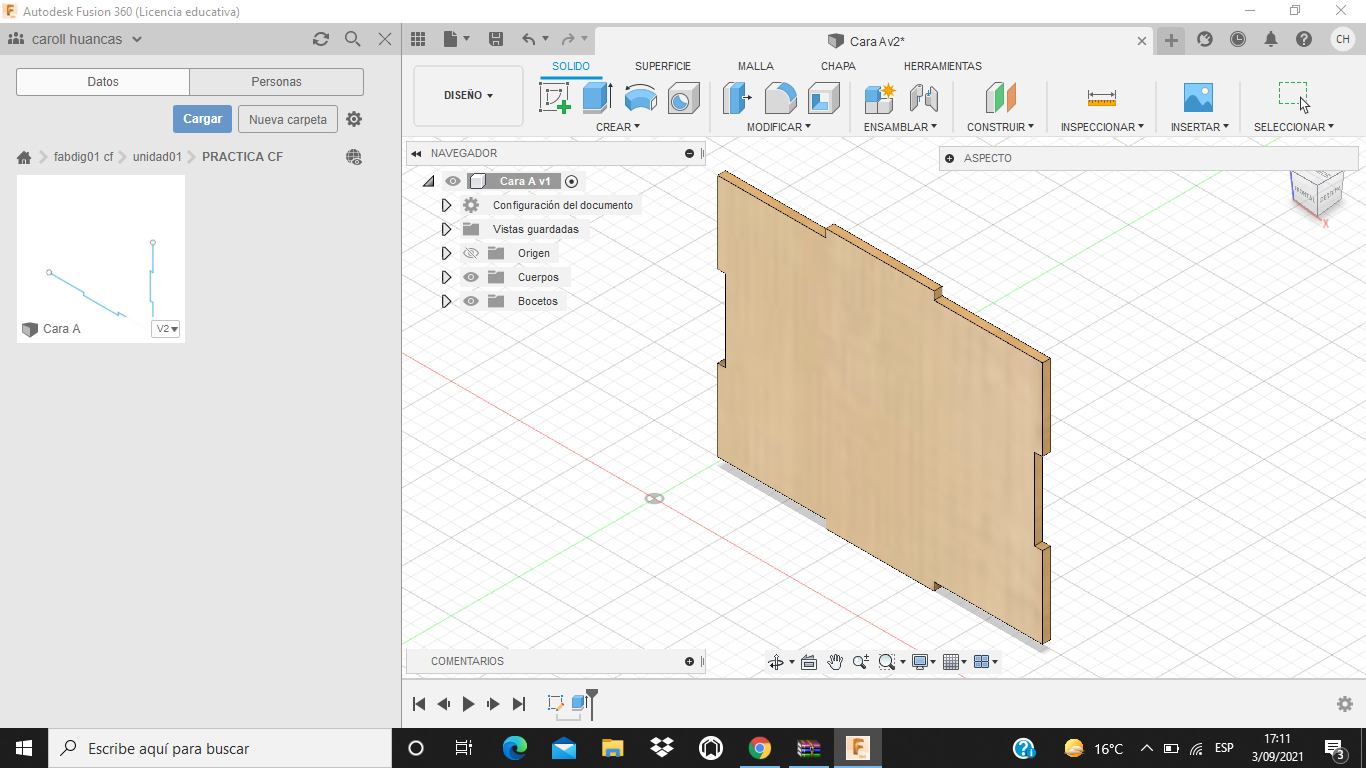
Task: Open the V2 version dropdown
Action: coord(166,329)
